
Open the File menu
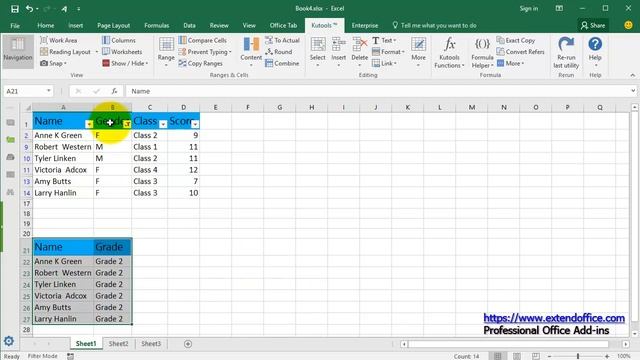pyautogui.click(x=15, y=25)
